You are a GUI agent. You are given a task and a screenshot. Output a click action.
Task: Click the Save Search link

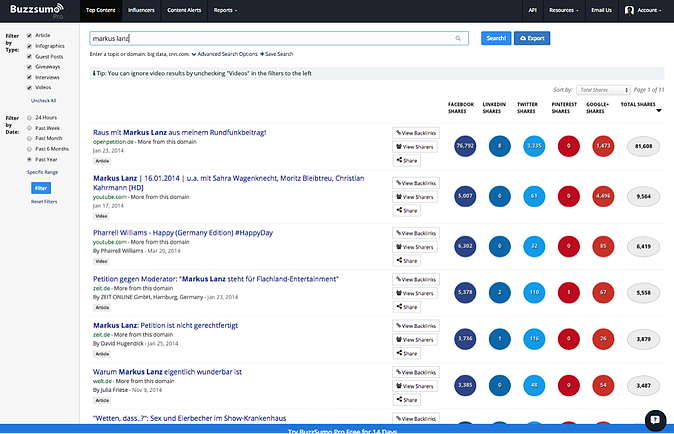[x=276, y=54]
